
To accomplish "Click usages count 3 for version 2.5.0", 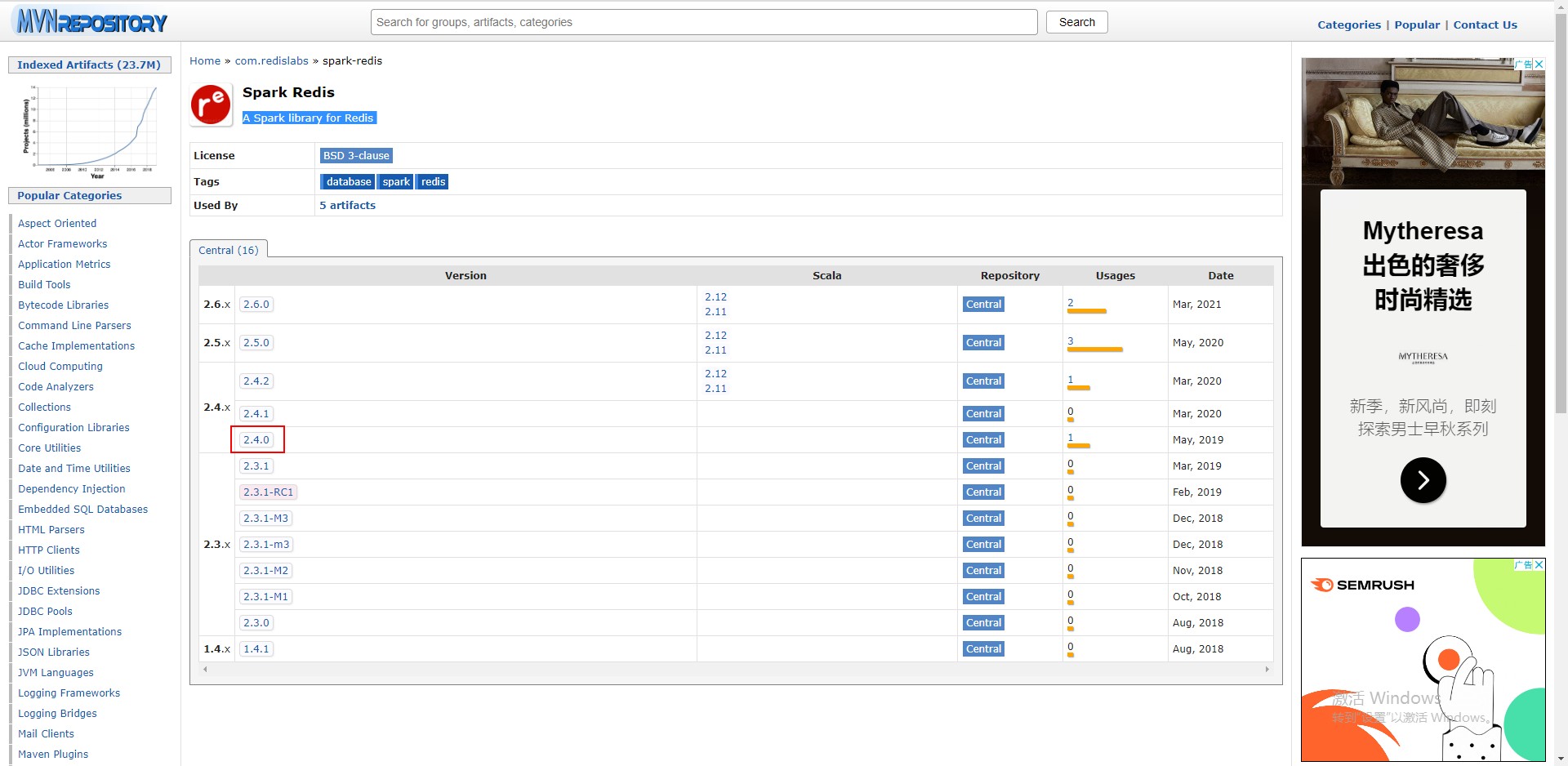I will coord(1071,341).
